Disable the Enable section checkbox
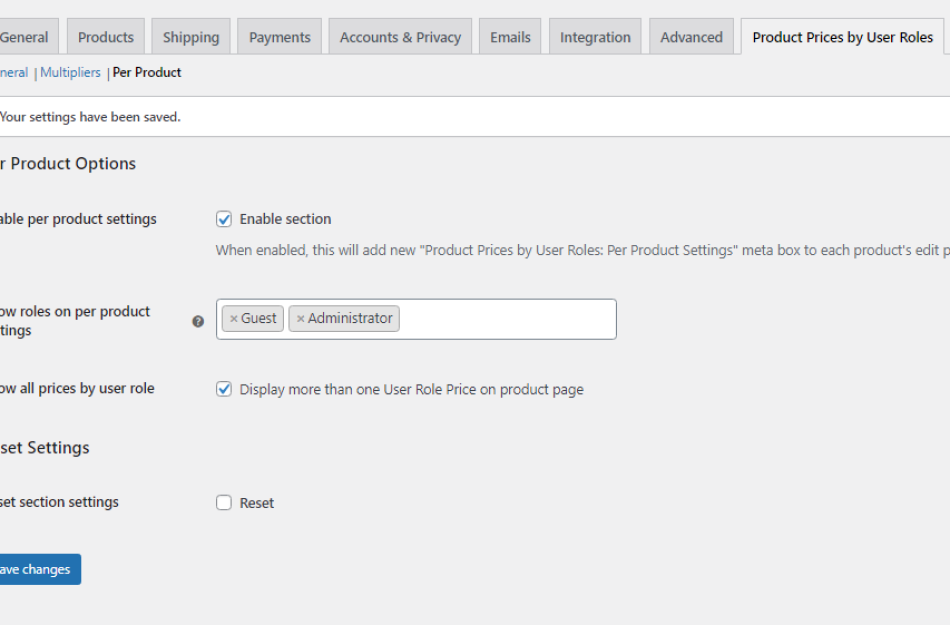The image size is (950, 625). pos(224,218)
